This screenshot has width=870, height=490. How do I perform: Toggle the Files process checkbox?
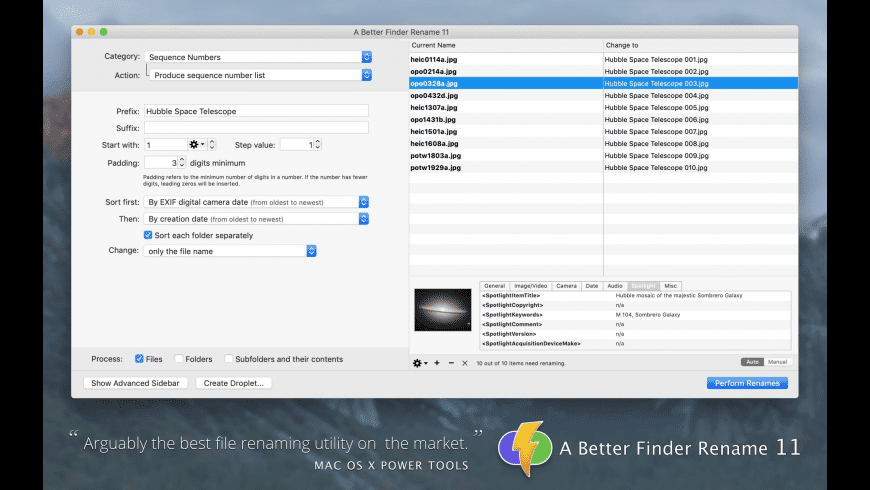[139, 359]
